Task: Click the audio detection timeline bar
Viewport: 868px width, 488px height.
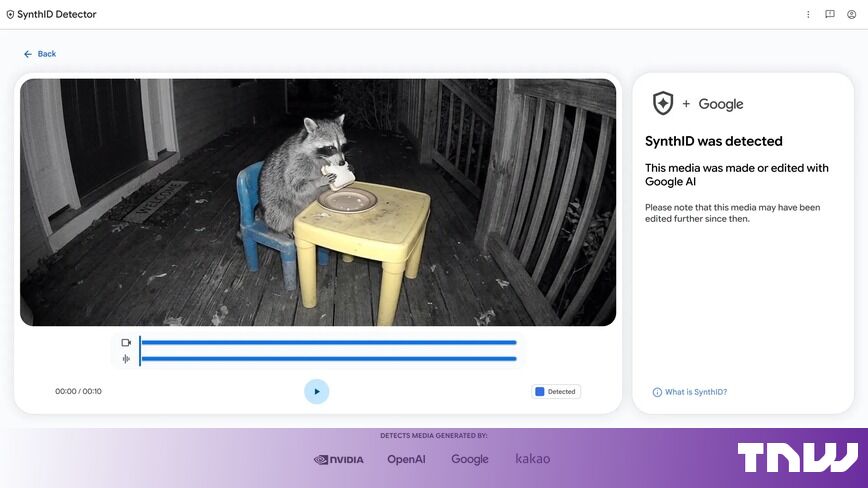Action: pos(329,359)
